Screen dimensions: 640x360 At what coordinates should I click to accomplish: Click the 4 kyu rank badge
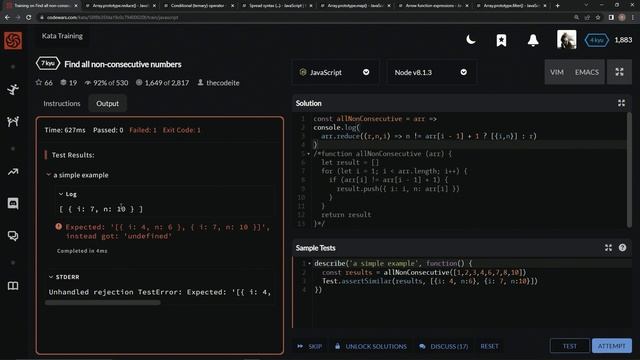click(597, 40)
